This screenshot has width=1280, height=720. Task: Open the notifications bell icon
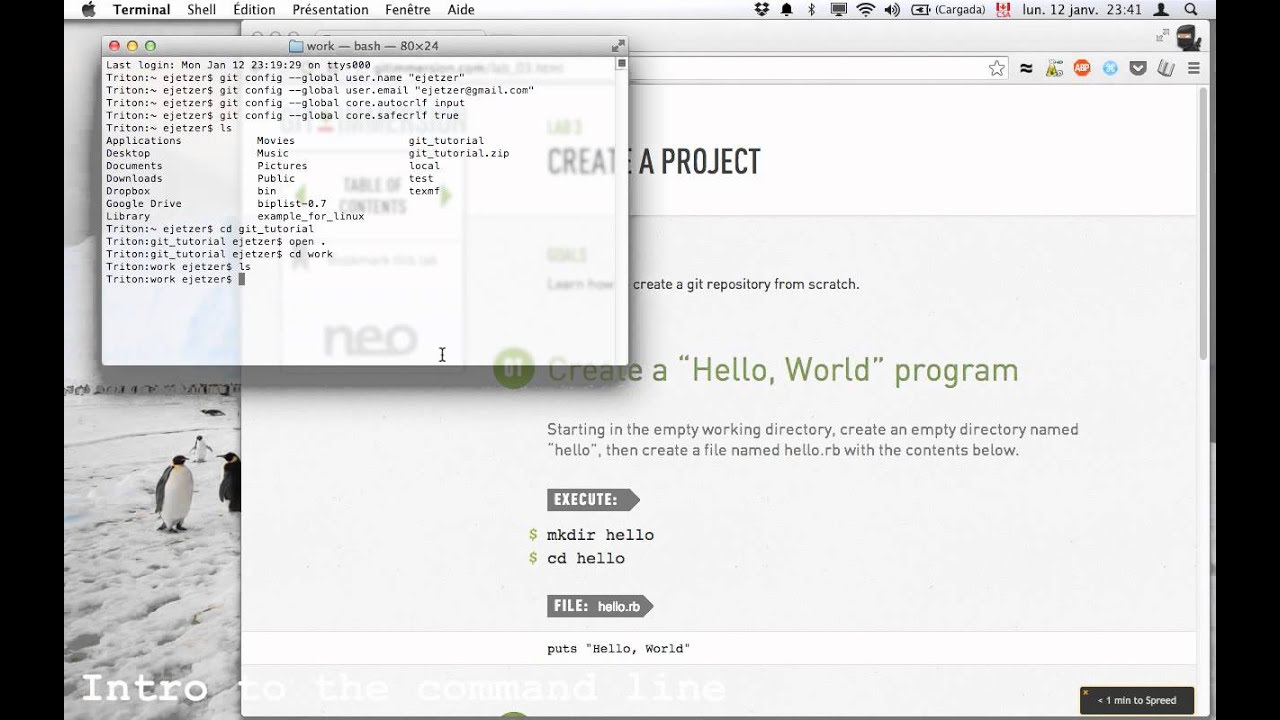pyautogui.click(x=787, y=10)
